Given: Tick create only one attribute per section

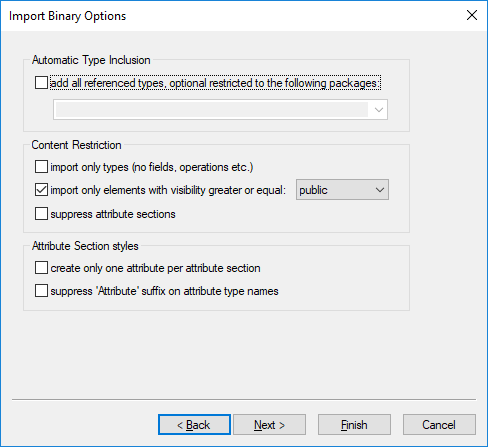Looking at the screenshot, I should (x=41, y=268).
